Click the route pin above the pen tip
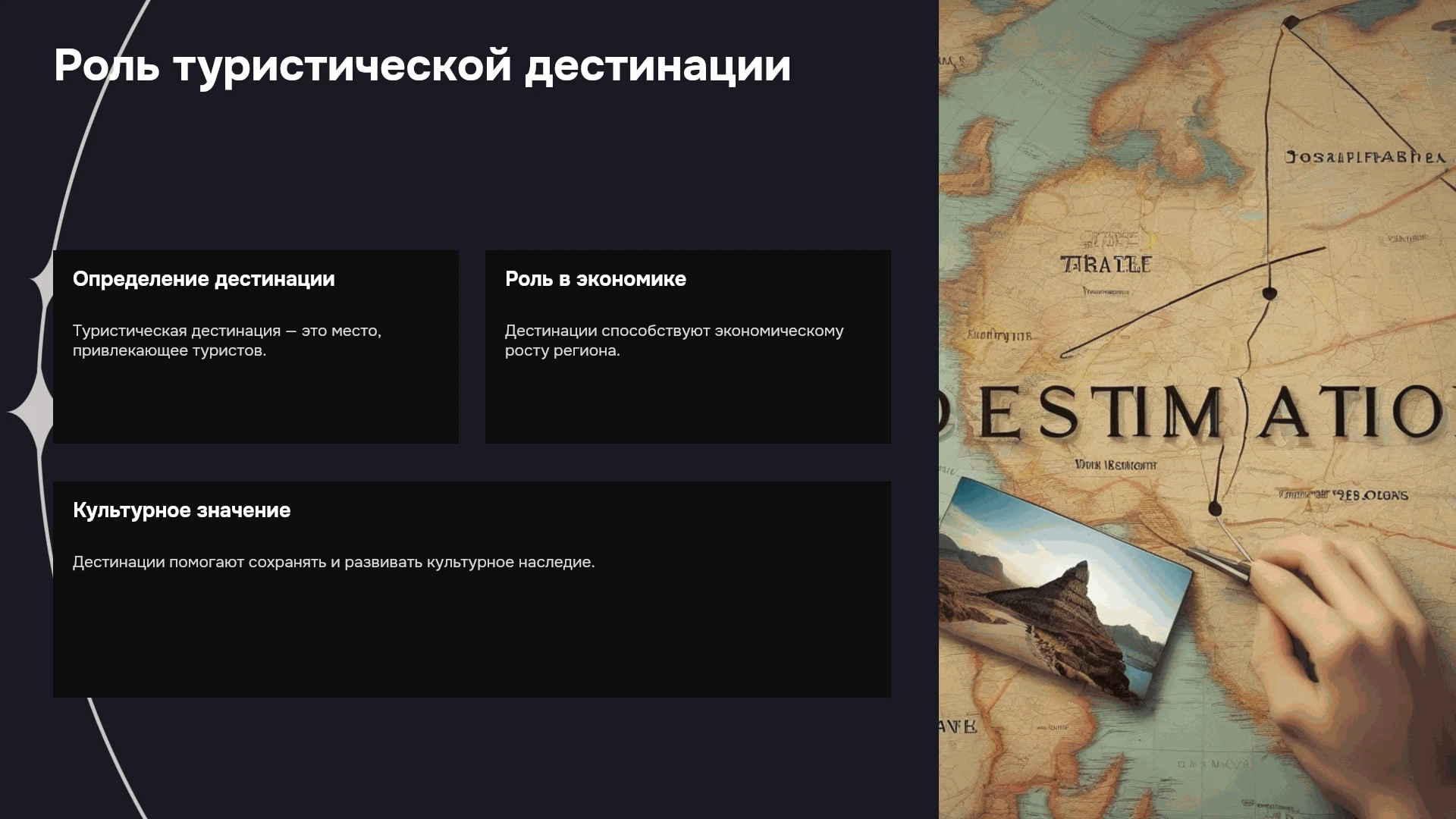Viewport: 1456px width, 819px height. pos(1215,508)
